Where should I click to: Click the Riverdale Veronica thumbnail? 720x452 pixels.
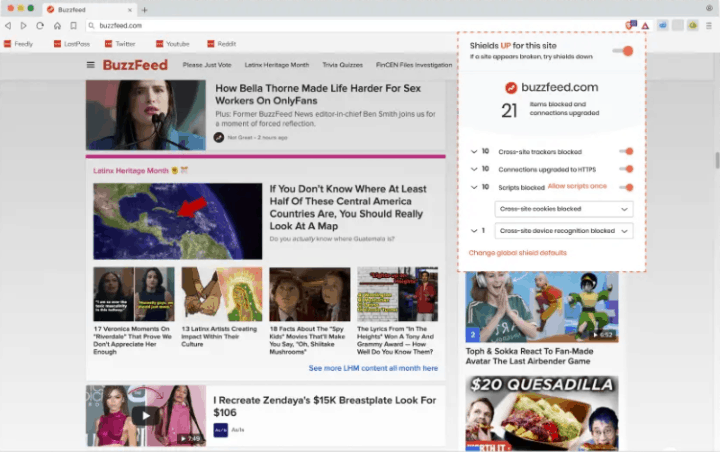point(134,294)
